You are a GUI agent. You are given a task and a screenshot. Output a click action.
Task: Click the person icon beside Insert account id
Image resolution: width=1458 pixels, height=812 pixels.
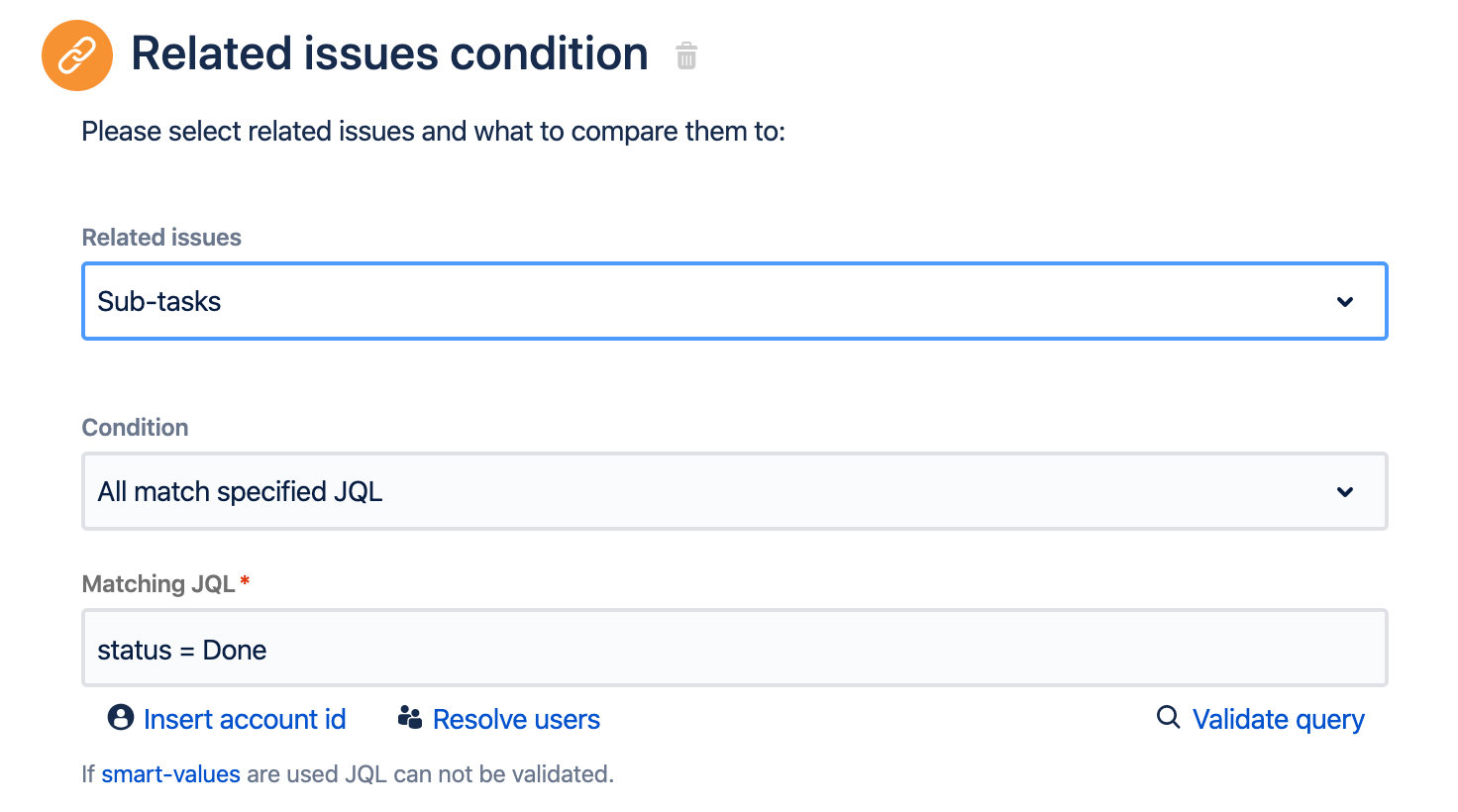[121, 718]
